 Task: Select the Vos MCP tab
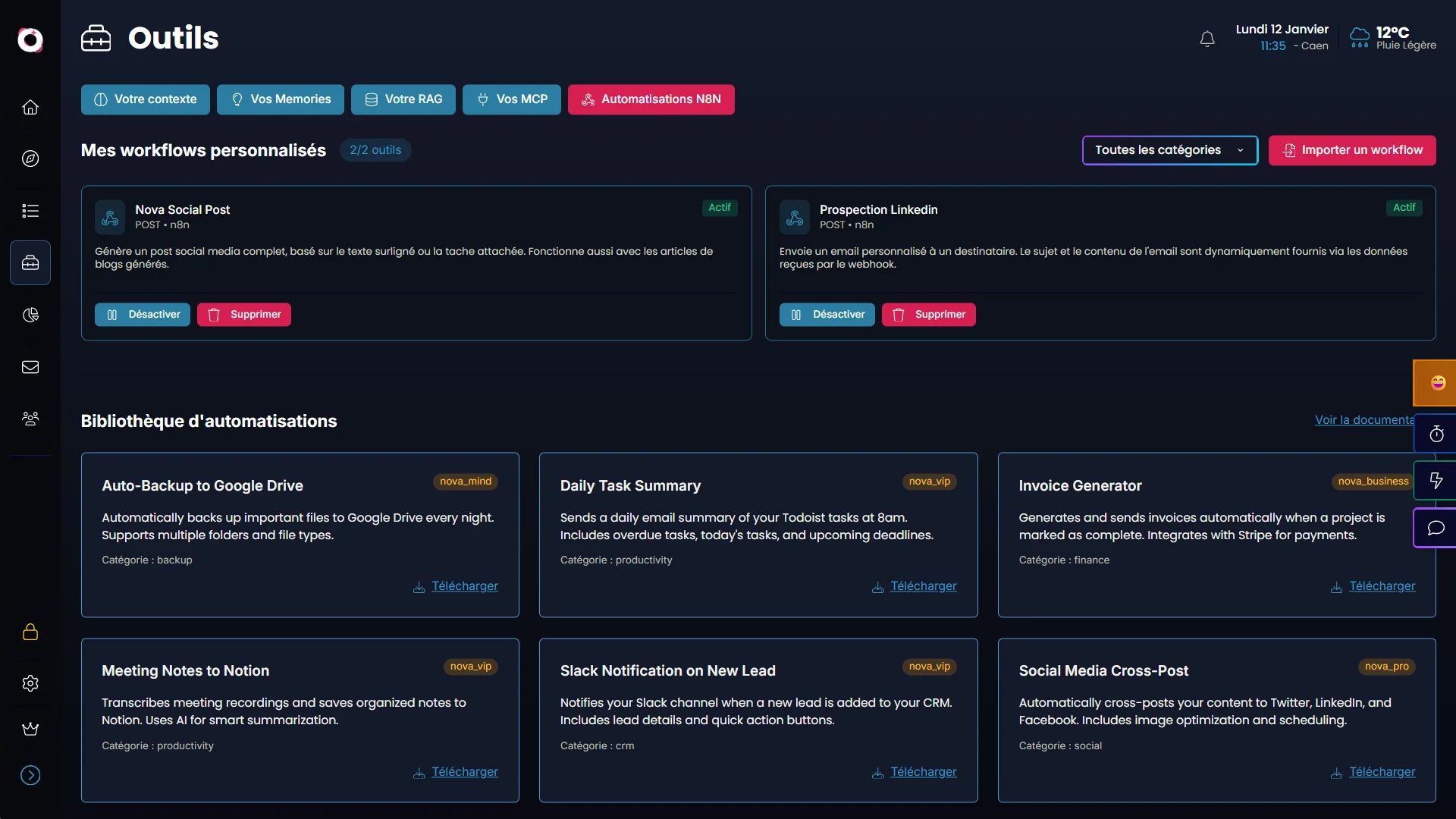(512, 99)
